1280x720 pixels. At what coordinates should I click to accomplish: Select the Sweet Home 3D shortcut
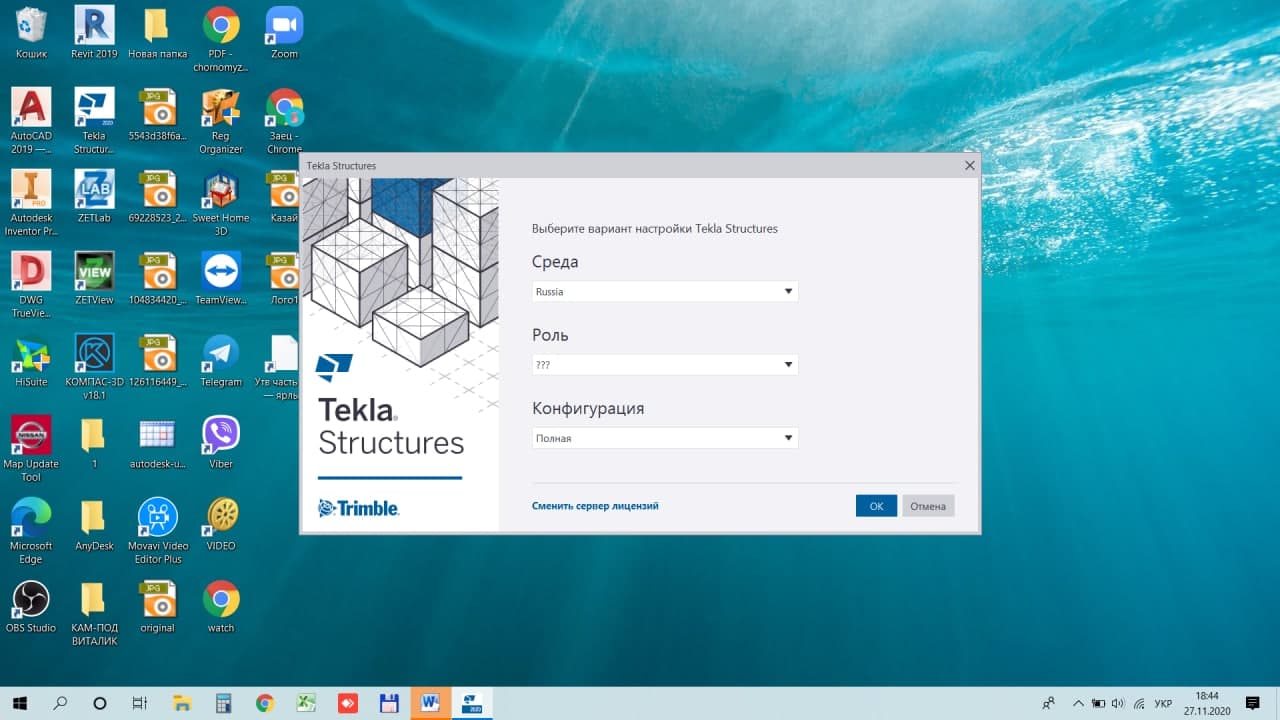click(x=221, y=203)
